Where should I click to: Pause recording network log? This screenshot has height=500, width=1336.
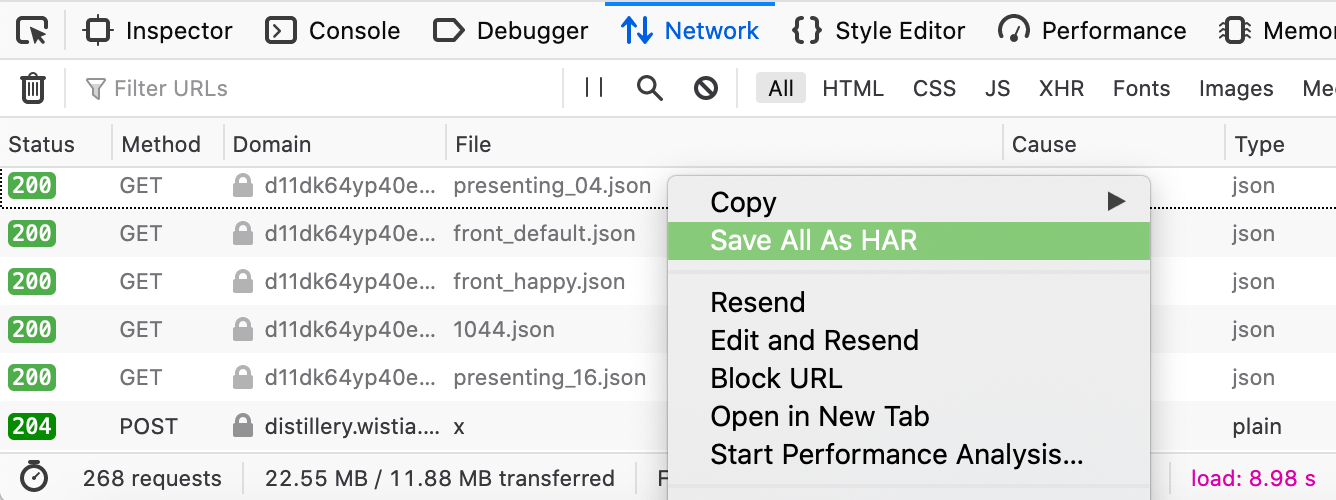point(594,89)
